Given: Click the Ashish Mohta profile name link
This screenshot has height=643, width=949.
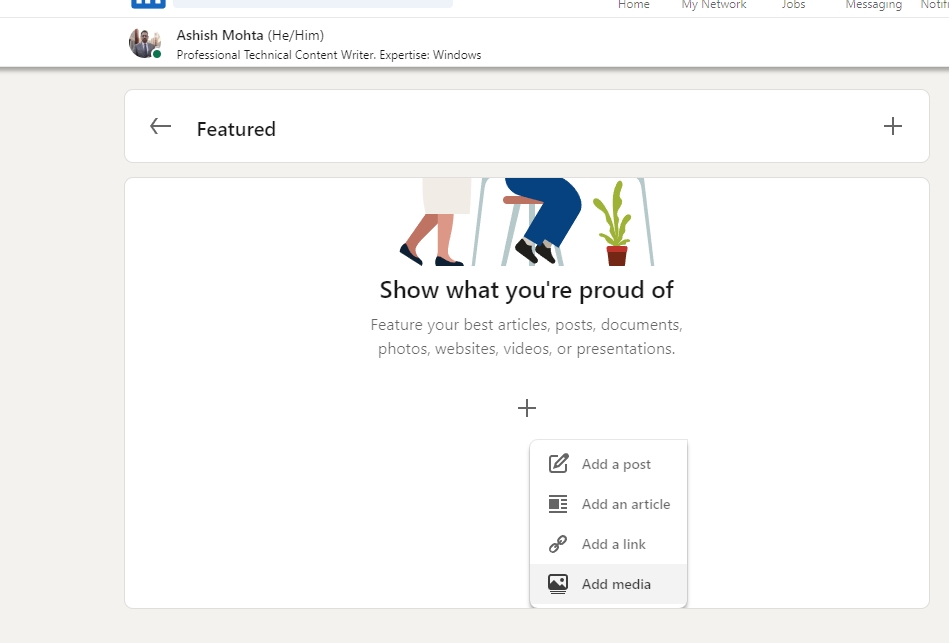Looking at the screenshot, I should coord(219,34).
